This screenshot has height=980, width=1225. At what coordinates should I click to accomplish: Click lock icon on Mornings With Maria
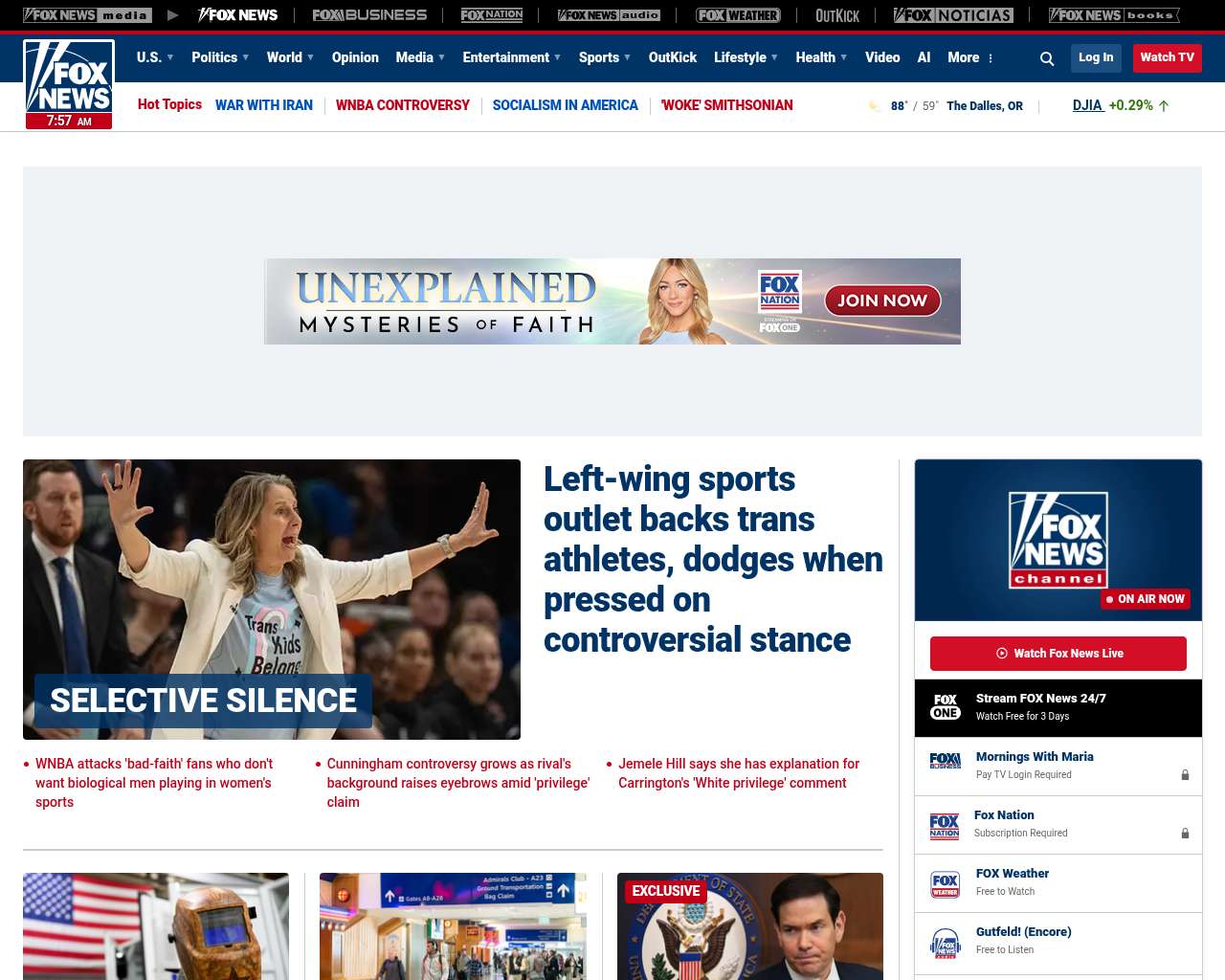pos(1185,775)
